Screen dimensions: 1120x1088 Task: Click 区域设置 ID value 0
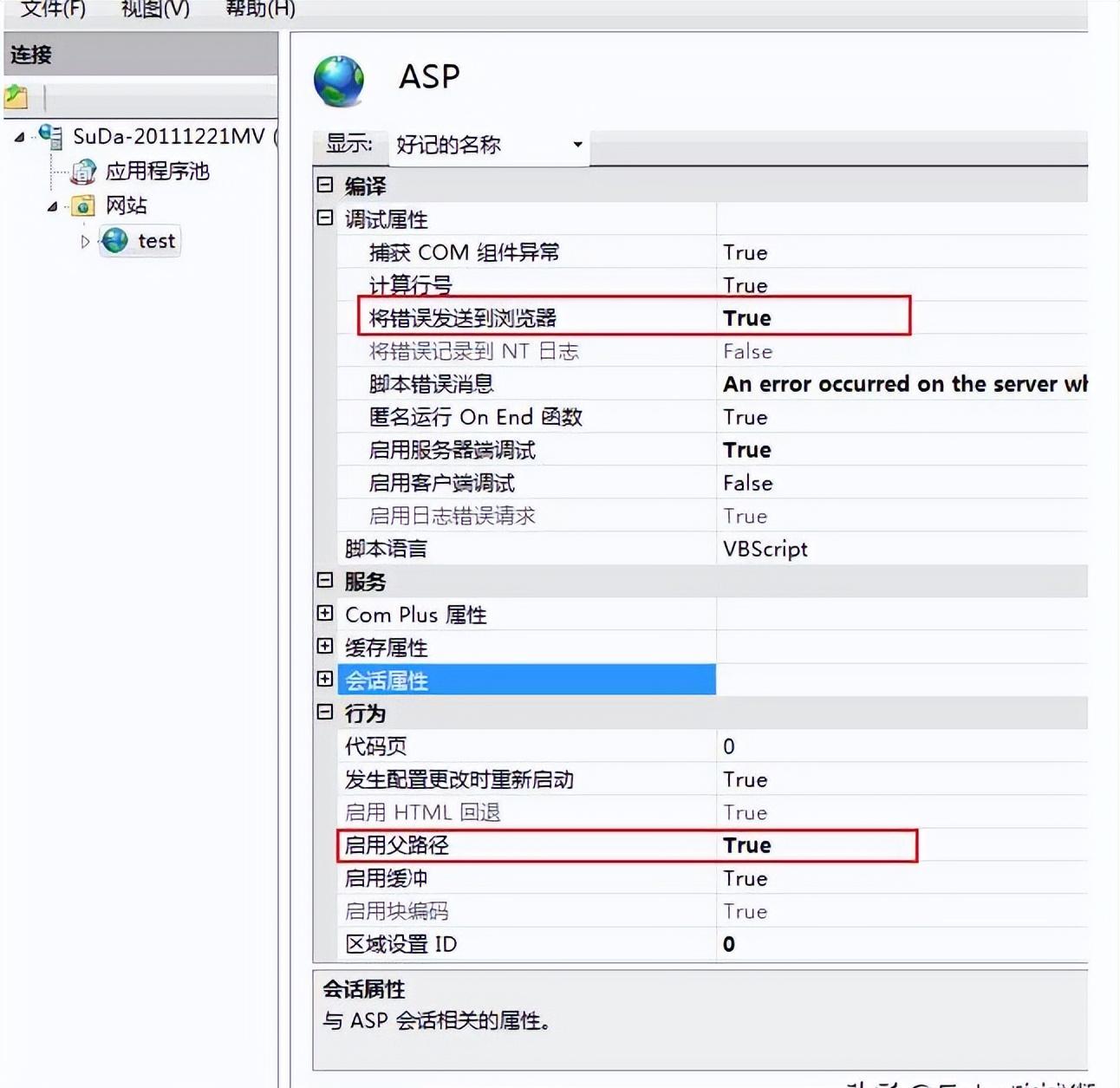(x=729, y=944)
